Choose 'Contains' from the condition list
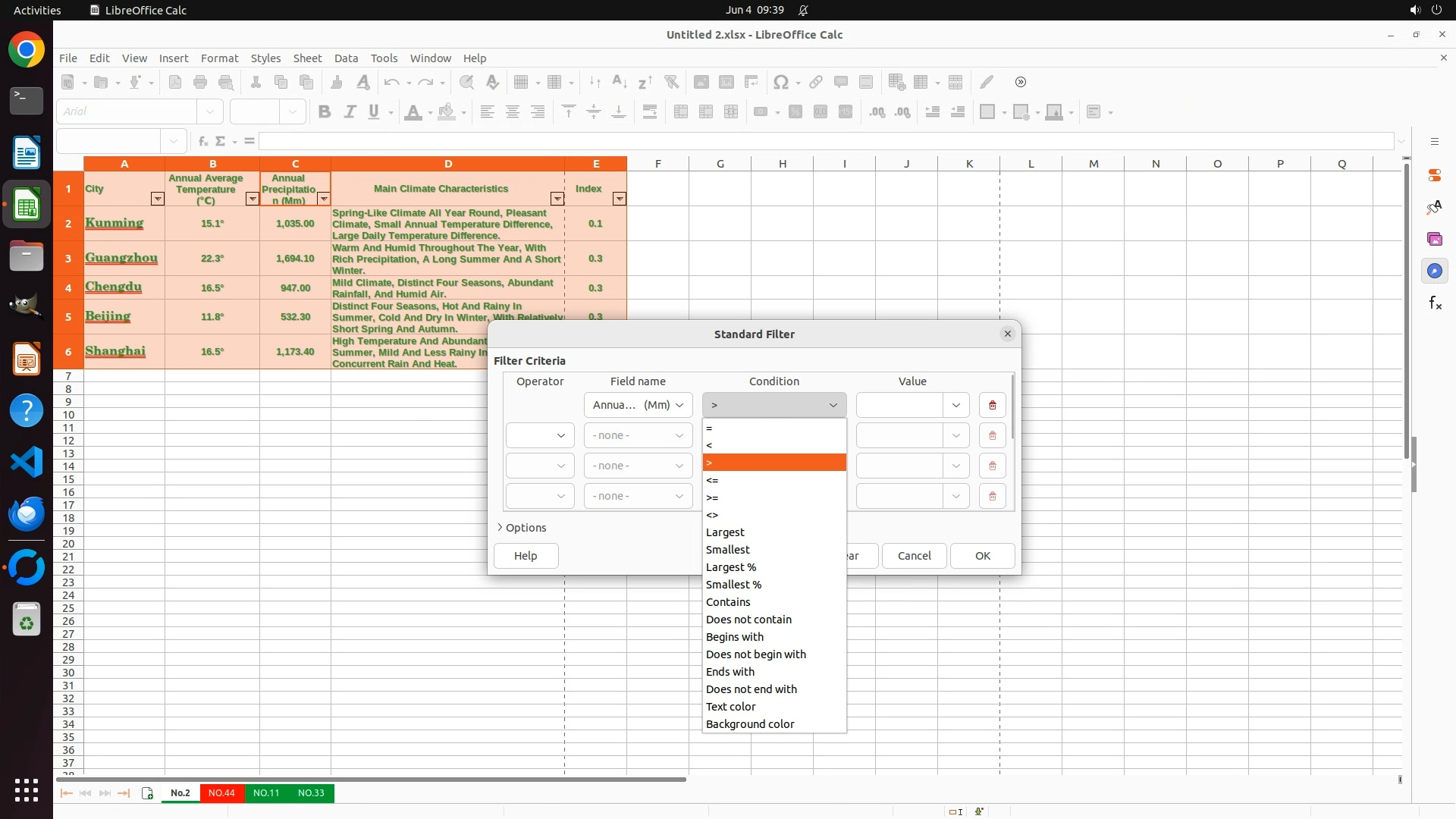Viewport: 1456px width, 819px height. pyautogui.click(x=728, y=602)
